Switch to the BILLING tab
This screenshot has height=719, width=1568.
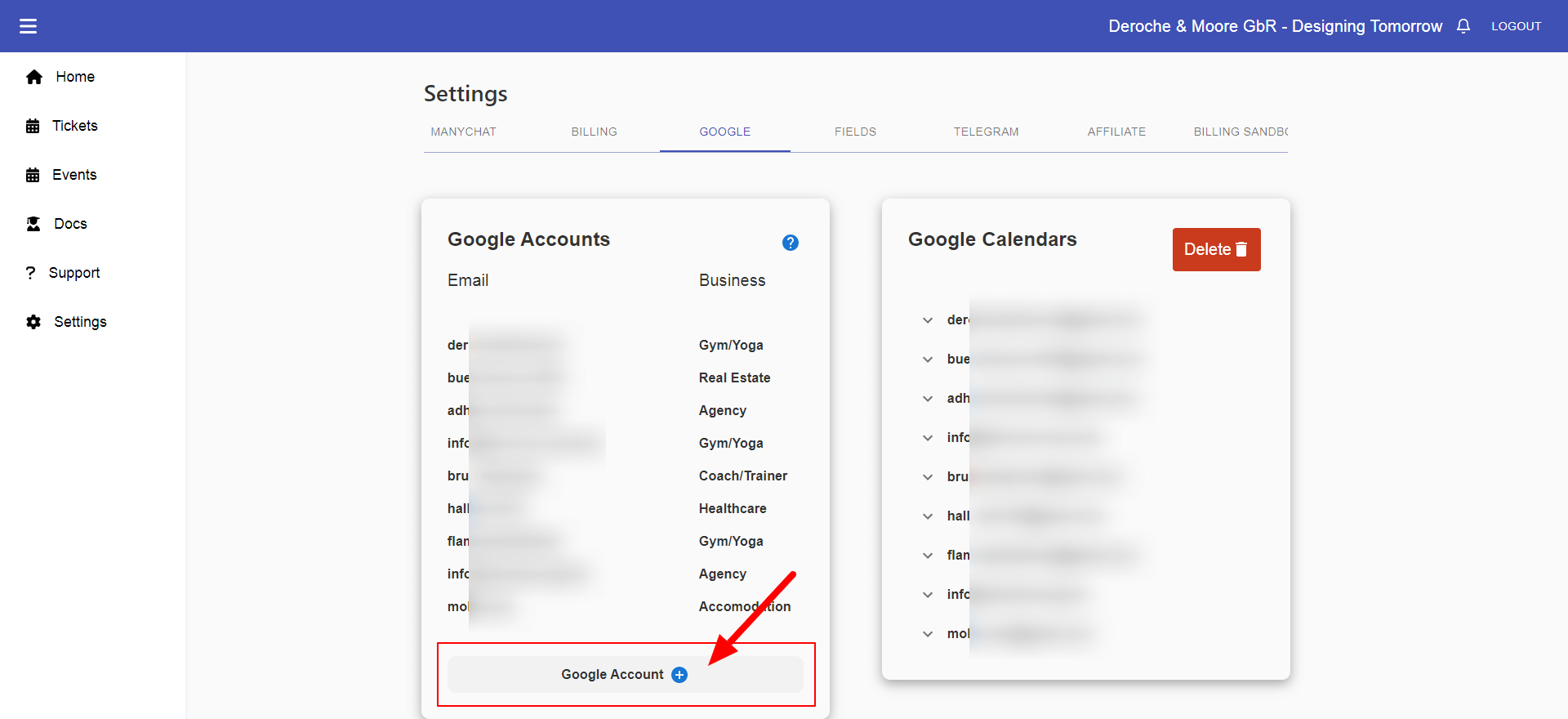(x=595, y=132)
